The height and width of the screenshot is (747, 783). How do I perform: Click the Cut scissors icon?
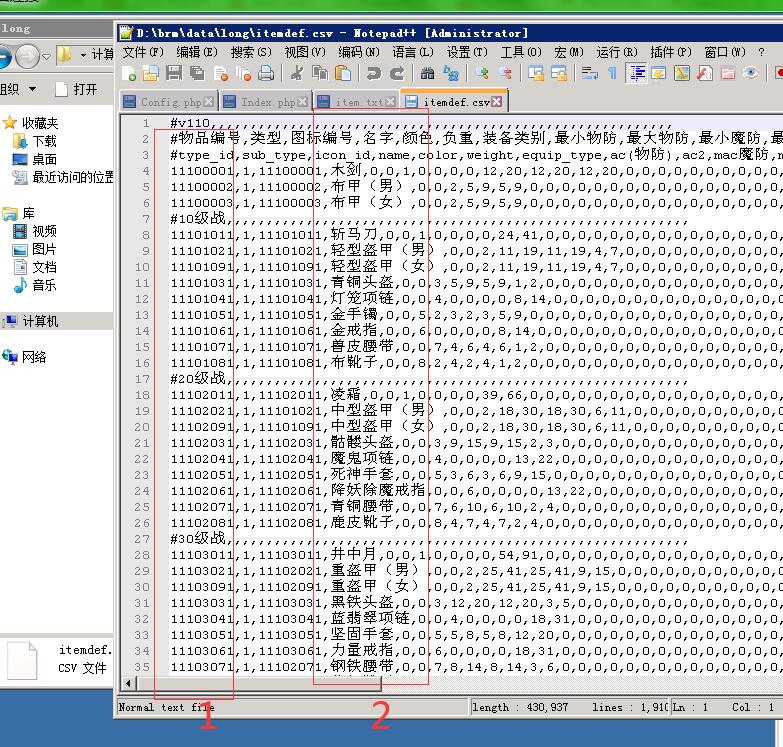click(297, 73)
